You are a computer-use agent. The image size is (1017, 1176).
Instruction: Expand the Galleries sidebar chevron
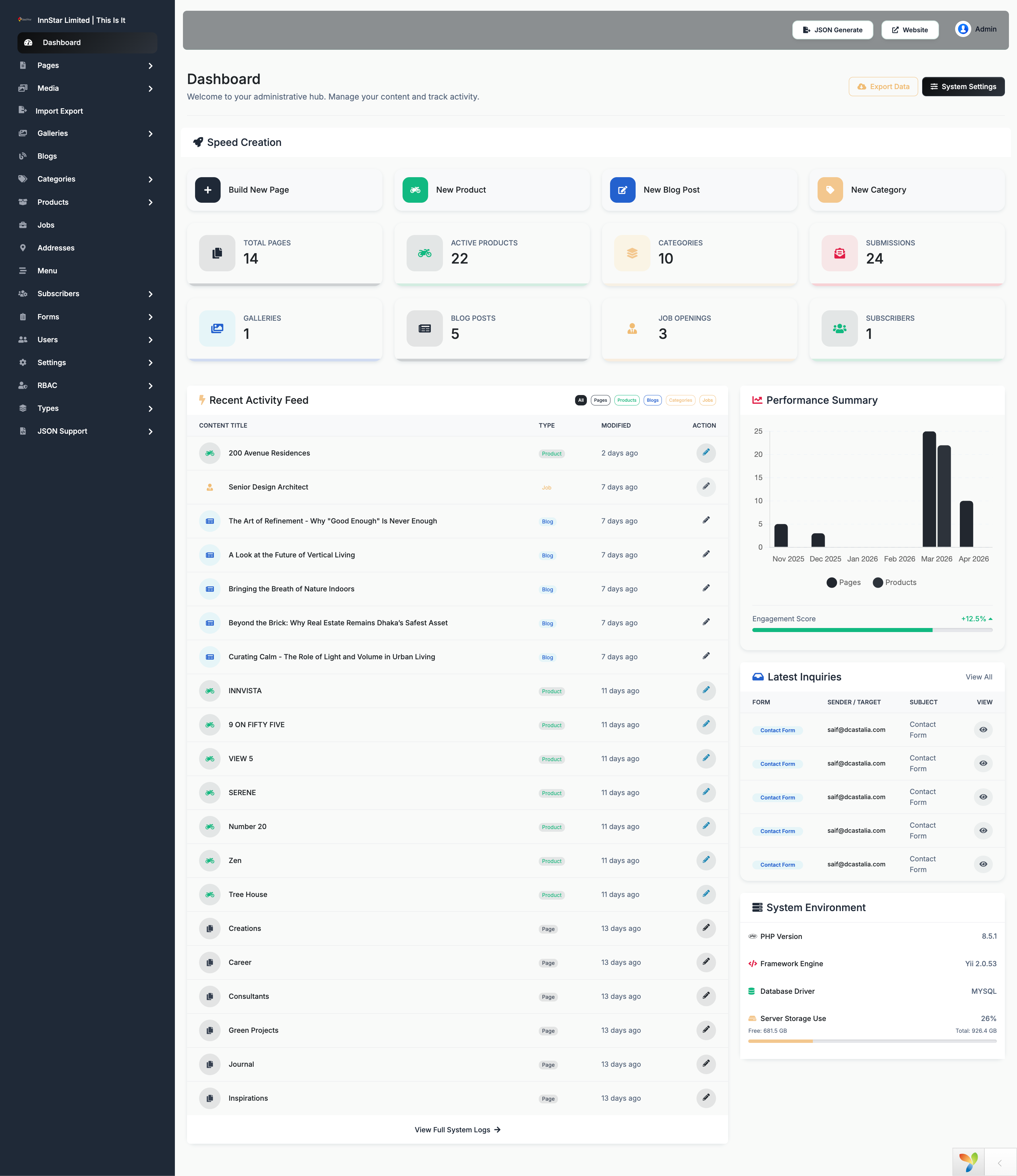[150, 134]
